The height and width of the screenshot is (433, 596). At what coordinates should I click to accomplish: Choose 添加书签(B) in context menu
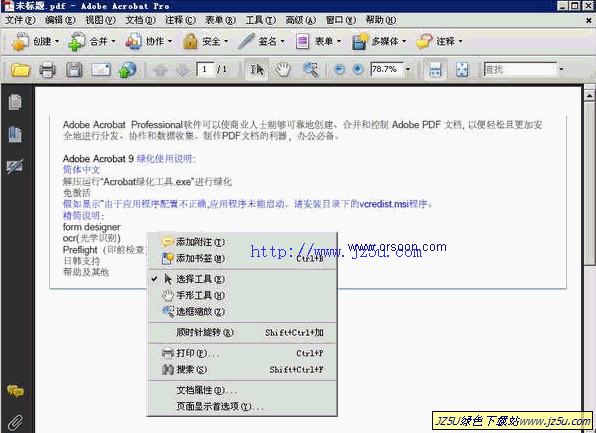tap(242, 259)
